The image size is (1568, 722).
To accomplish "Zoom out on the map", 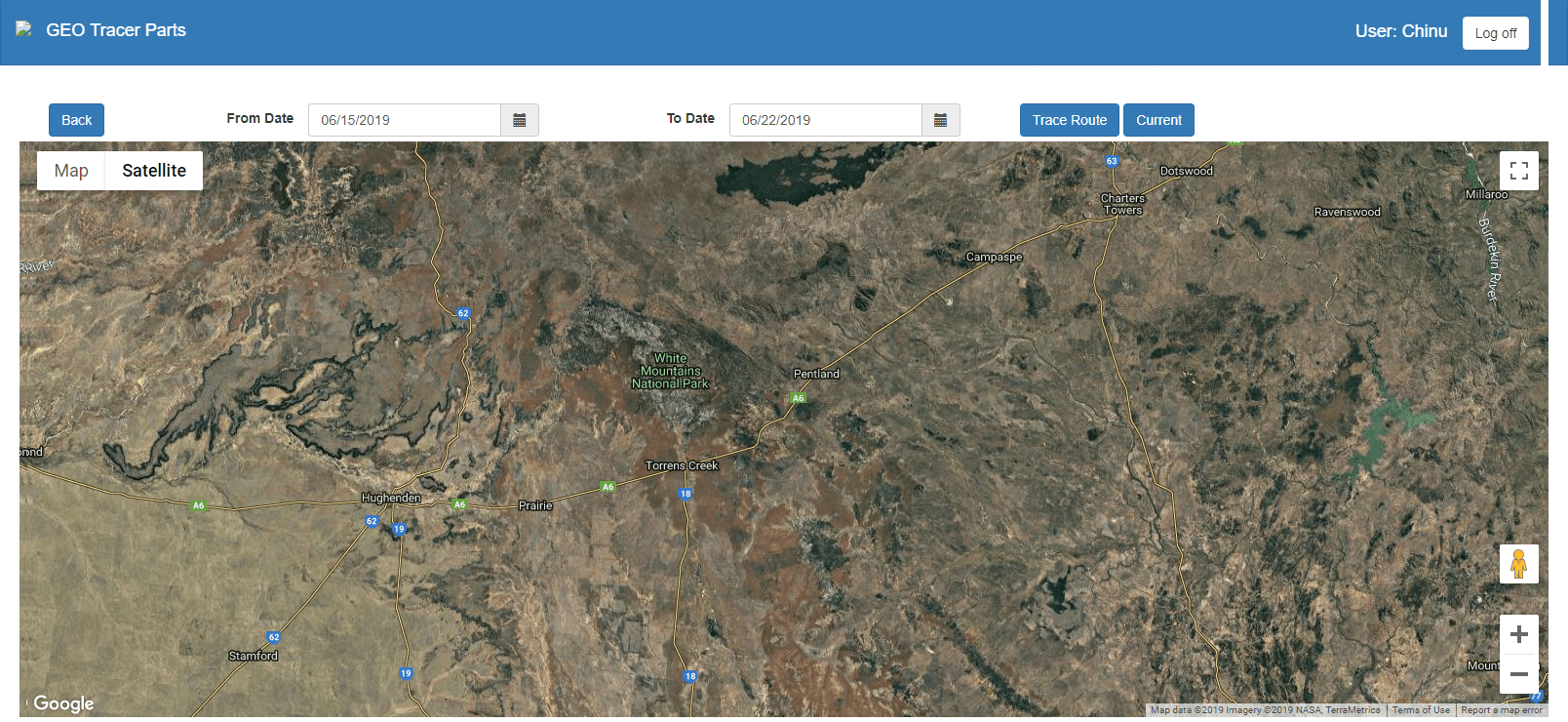I will [1519, 674].
